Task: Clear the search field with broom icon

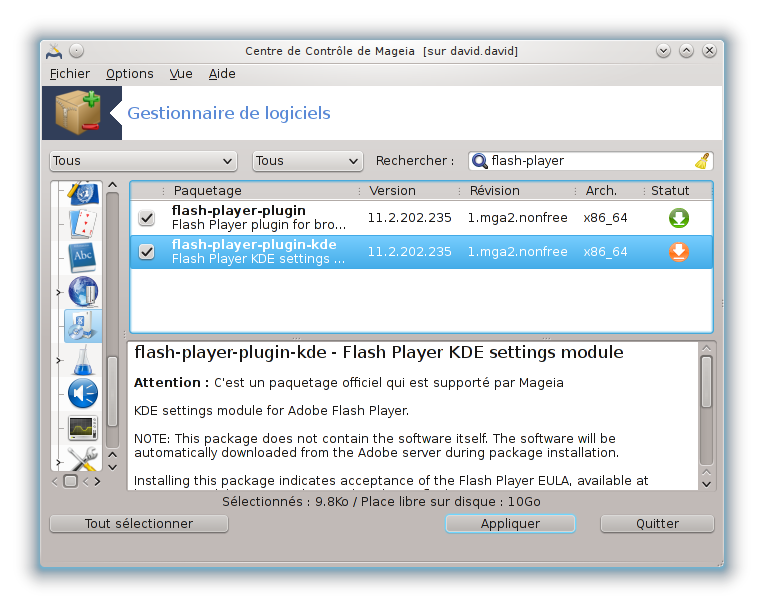Action: pyautogui.click(x=702, y=161)
